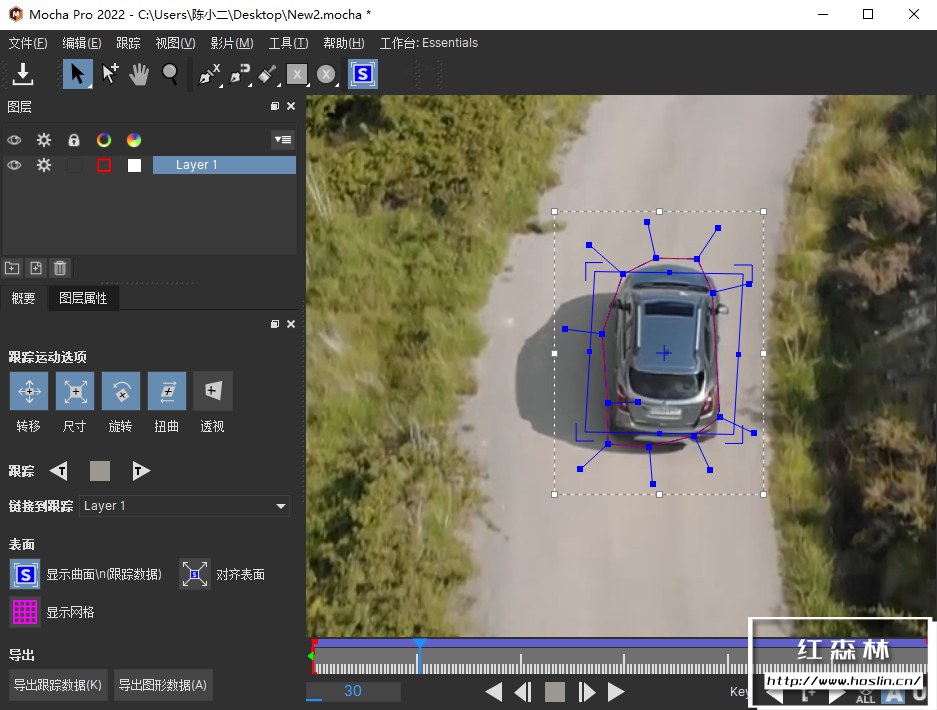Viewport: 937px width, 710px height.
Task: Select the Add Point arrow-plus tool
Action: pos(110,73)
